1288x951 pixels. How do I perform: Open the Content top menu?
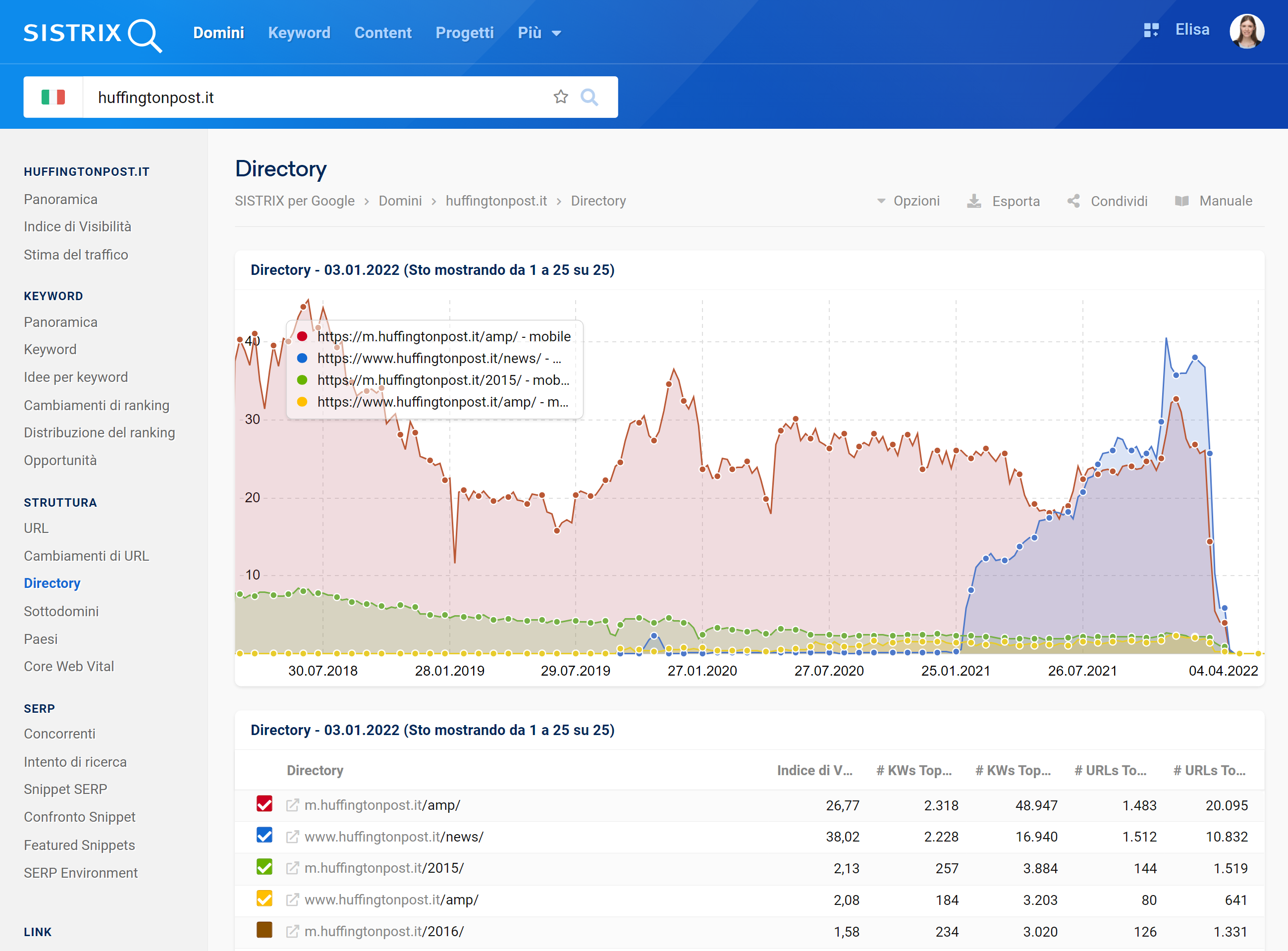[383, 33]
